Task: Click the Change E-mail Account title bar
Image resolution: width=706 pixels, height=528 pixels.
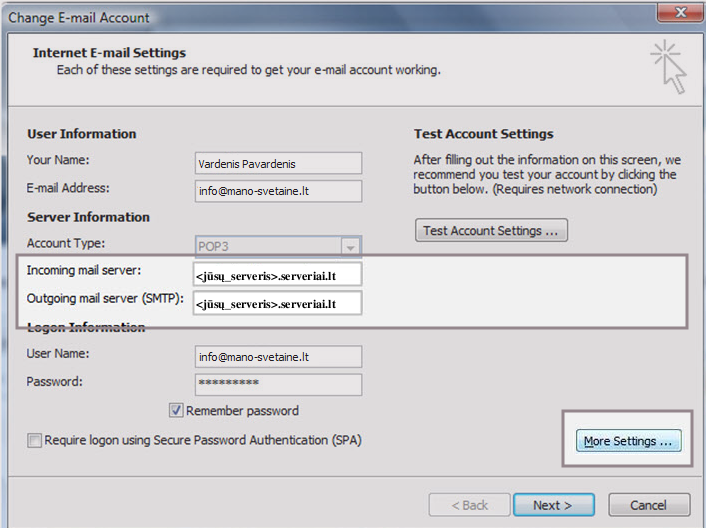Action: pyautogui.click(x=300, y=16)
